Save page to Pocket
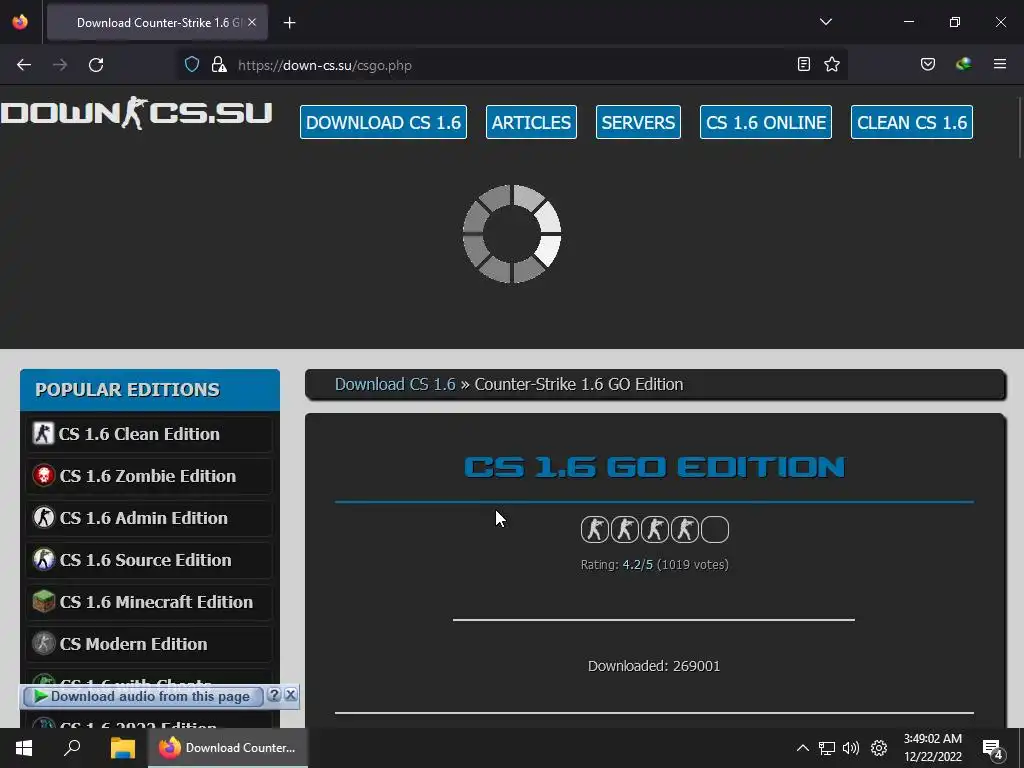The width and height of the screenshot is (1024, 768). [927, 64]
